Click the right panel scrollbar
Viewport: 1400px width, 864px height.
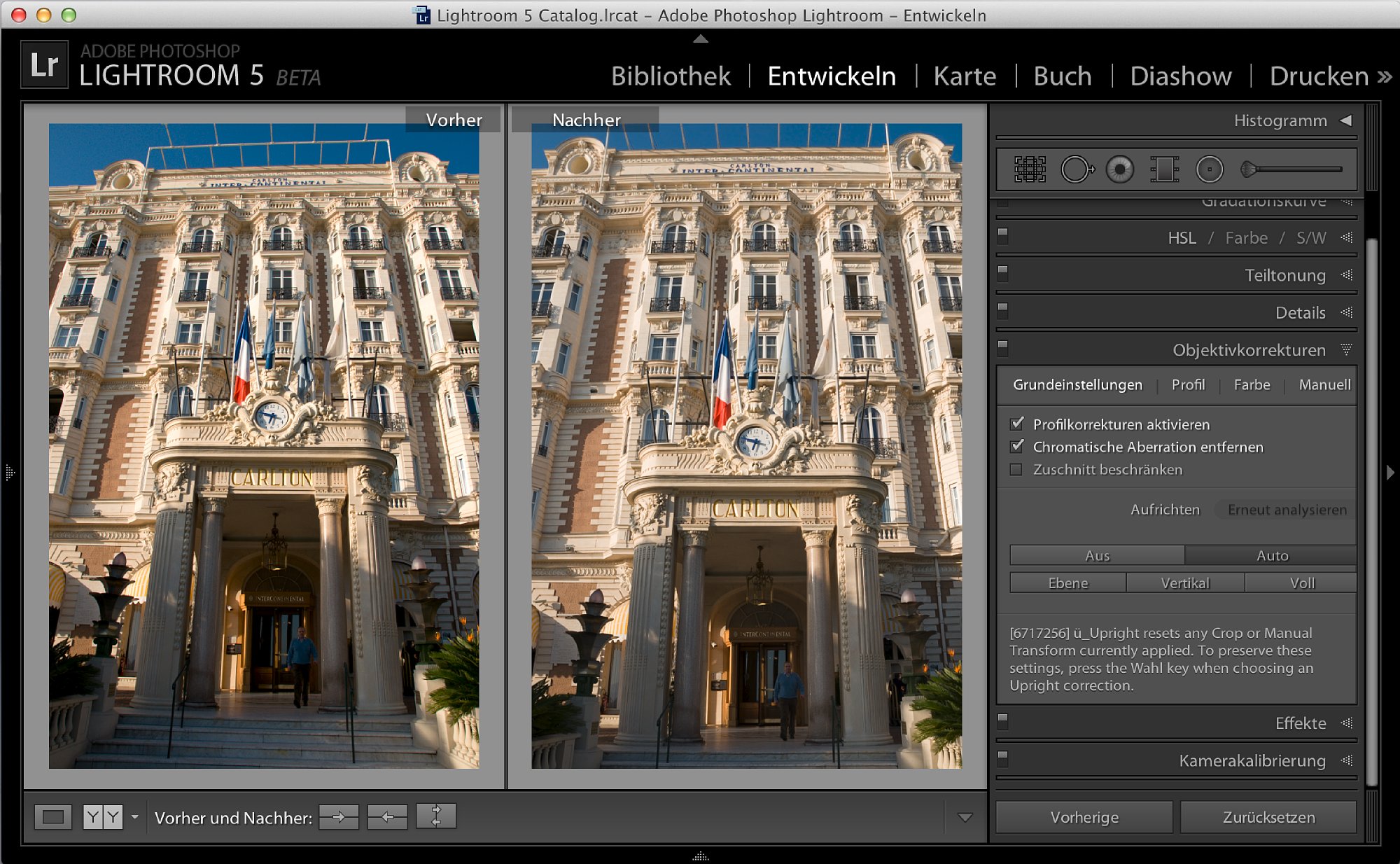(x=1372, y=511)
